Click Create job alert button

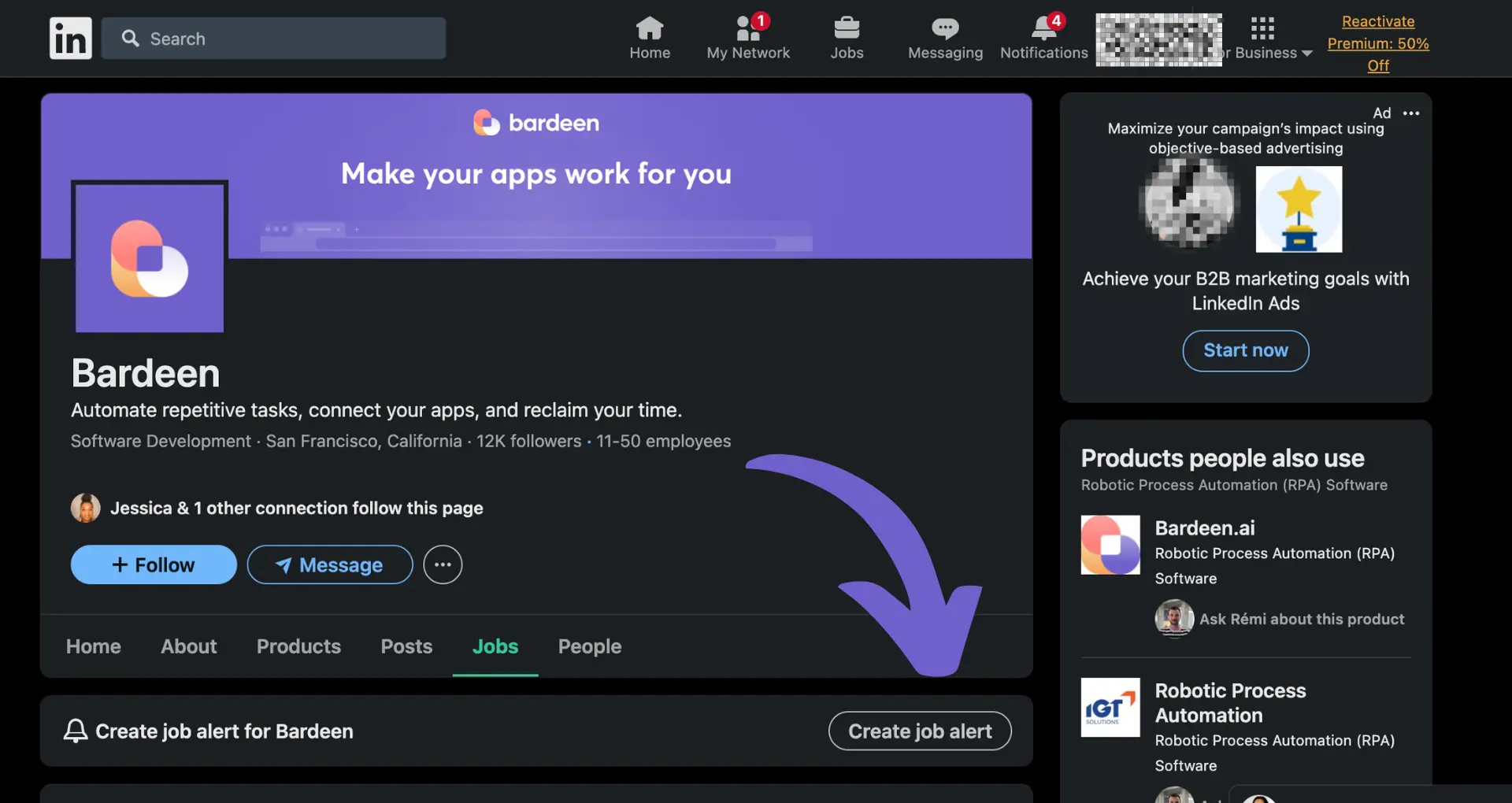point(920,731)
